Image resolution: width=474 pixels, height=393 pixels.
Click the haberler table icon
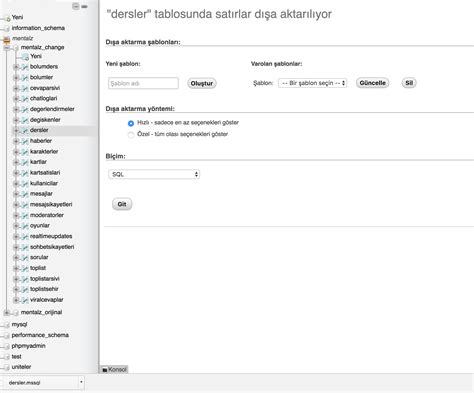(25, 141)
